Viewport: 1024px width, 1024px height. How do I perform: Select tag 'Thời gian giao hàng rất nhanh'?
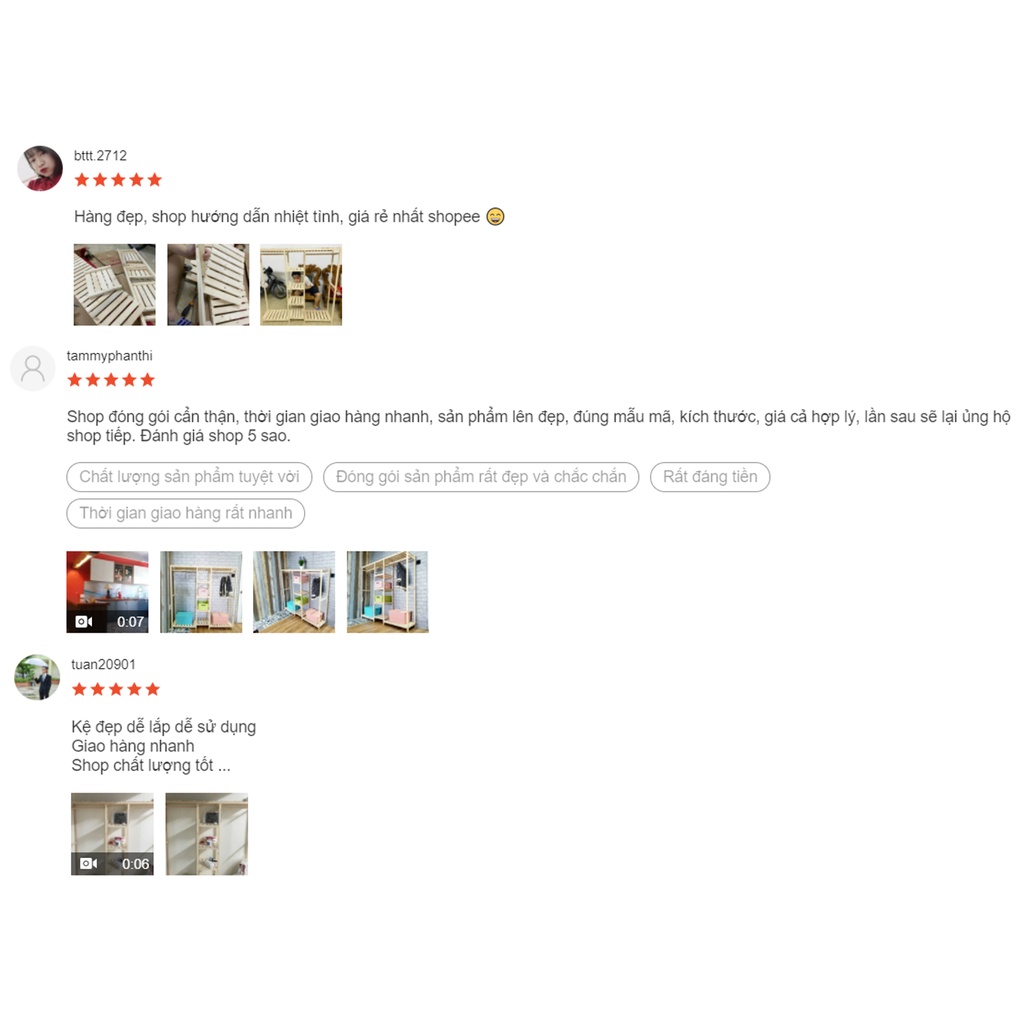[185, 513]
